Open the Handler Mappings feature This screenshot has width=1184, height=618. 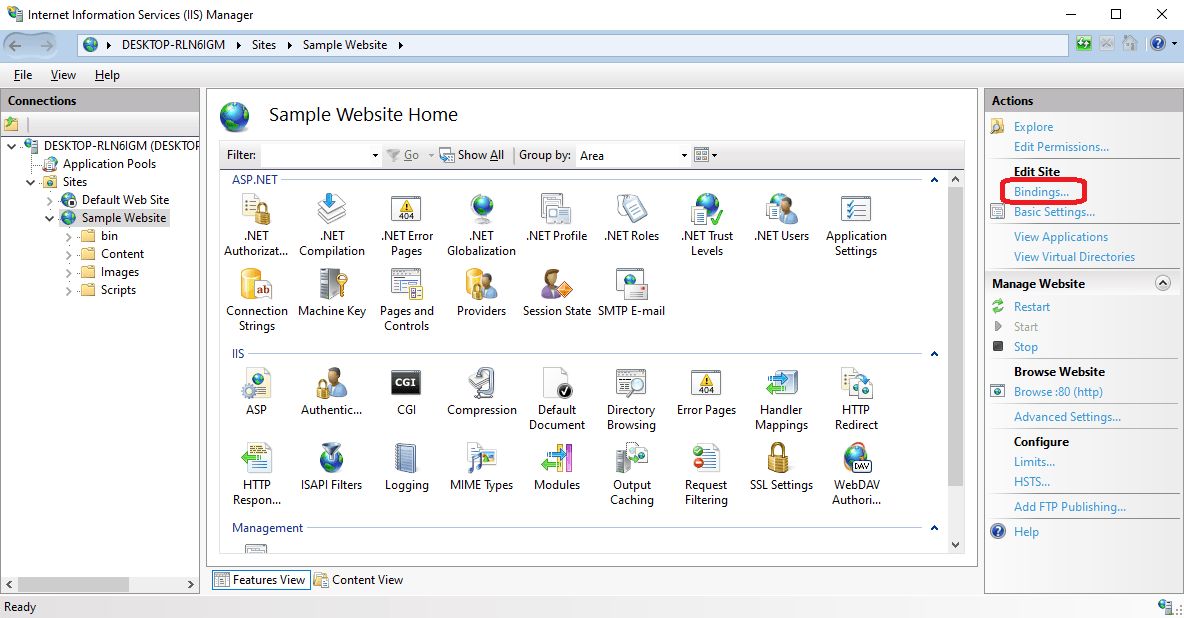tap(781, 399)
